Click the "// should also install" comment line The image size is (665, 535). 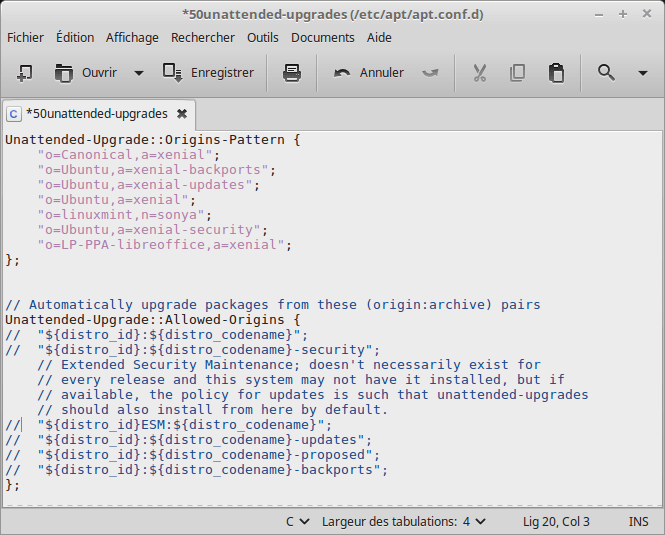click(212, 409)
